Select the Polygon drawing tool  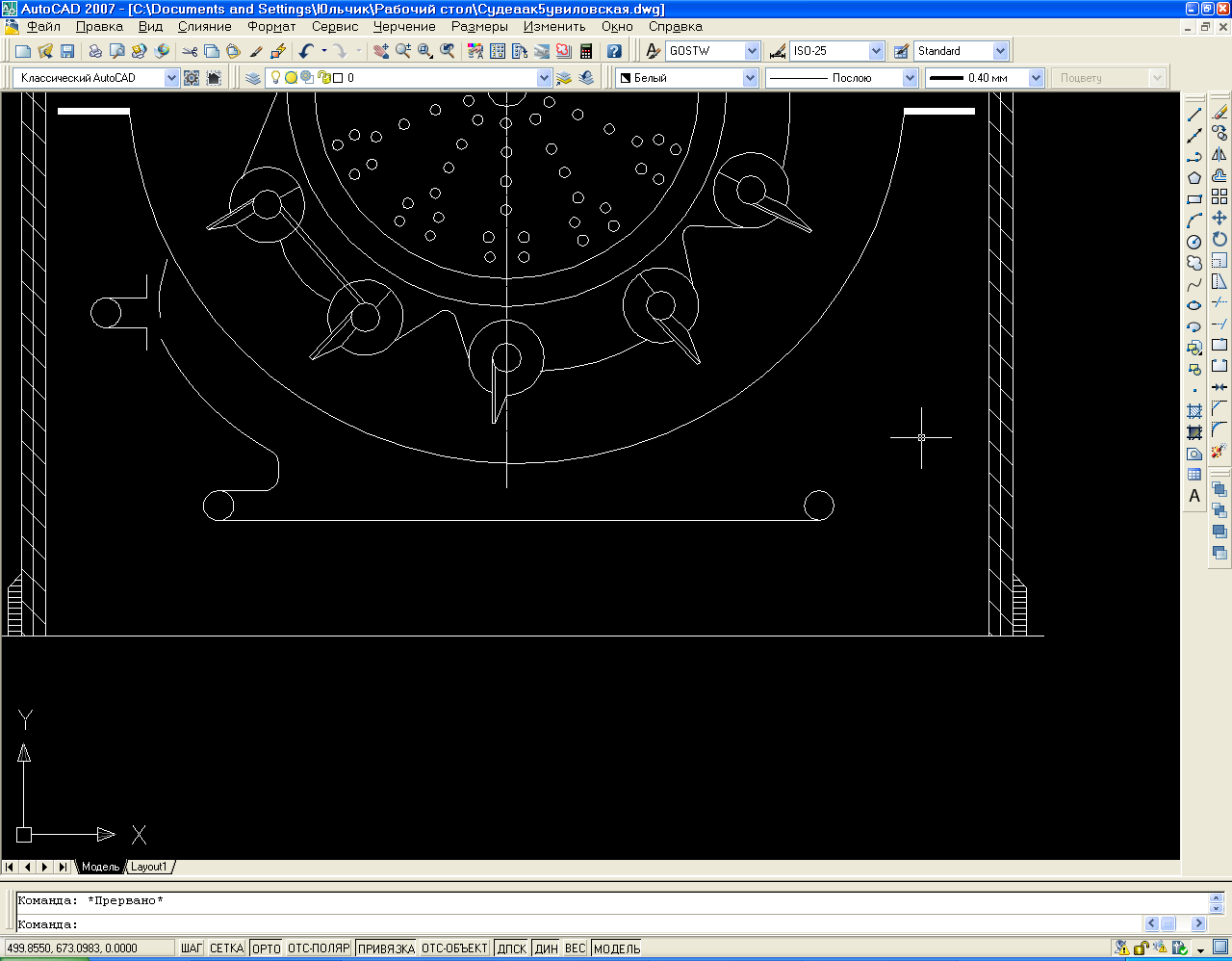(x=1194, y=178)
